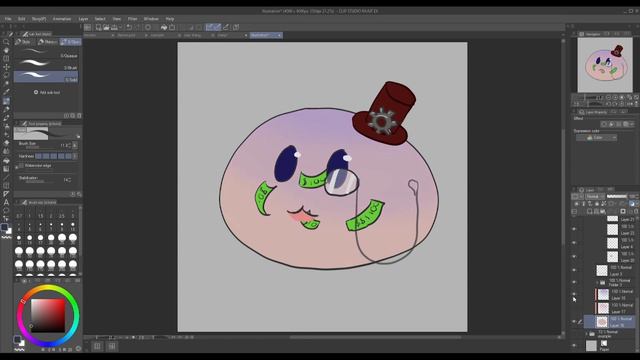Click the transparent color checker below the toolbar swatches
This screenshot has height=360, width=640.
[7, 237]
